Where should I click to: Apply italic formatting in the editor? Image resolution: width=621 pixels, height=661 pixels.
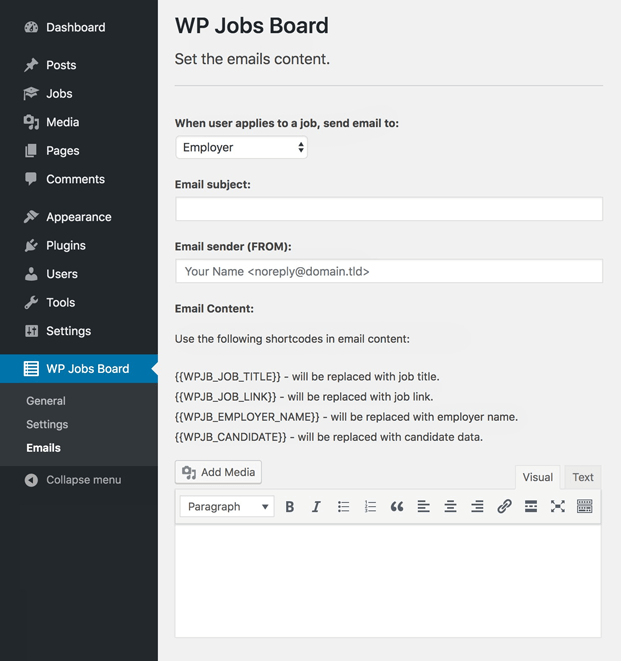coord(316,506)
